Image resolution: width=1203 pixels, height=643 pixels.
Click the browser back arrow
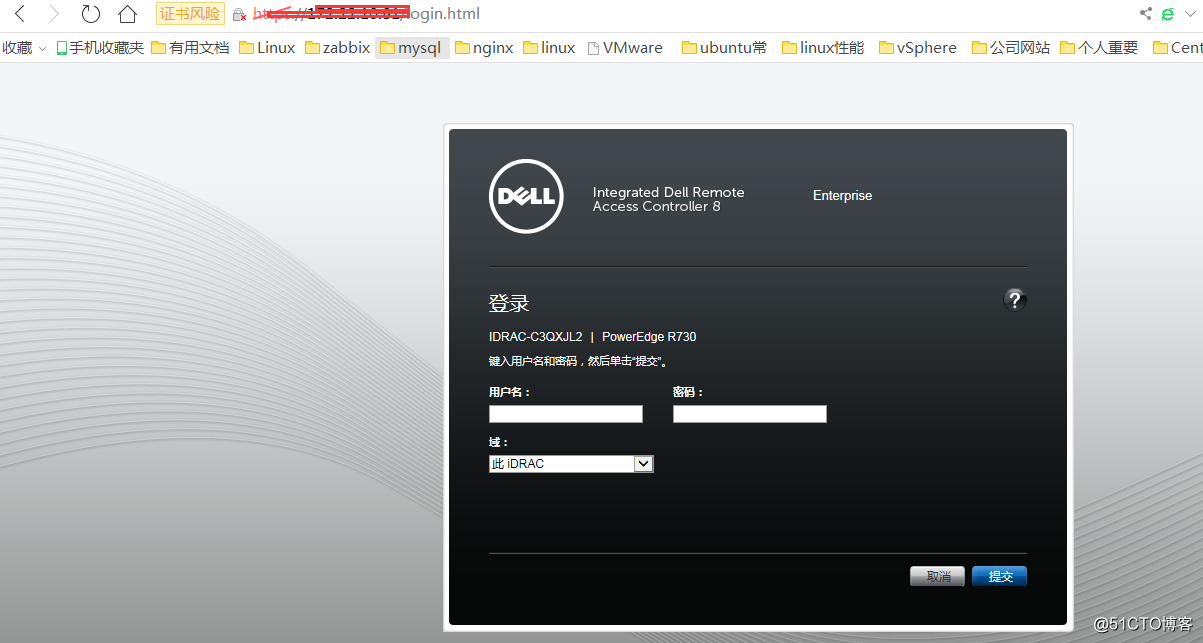(20, 14)
